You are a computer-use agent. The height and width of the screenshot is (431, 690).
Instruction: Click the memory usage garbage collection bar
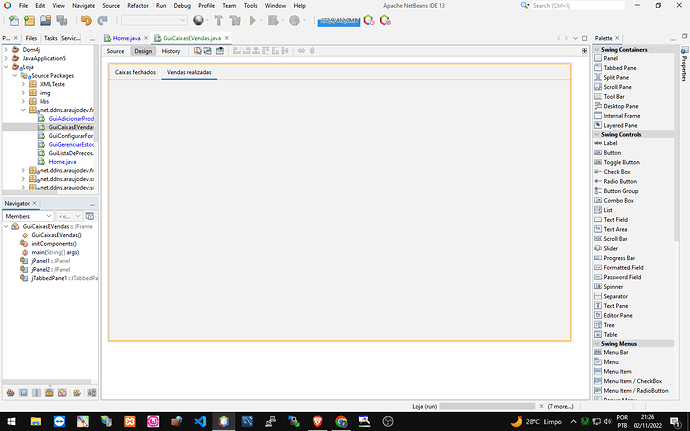pos(338,21)
